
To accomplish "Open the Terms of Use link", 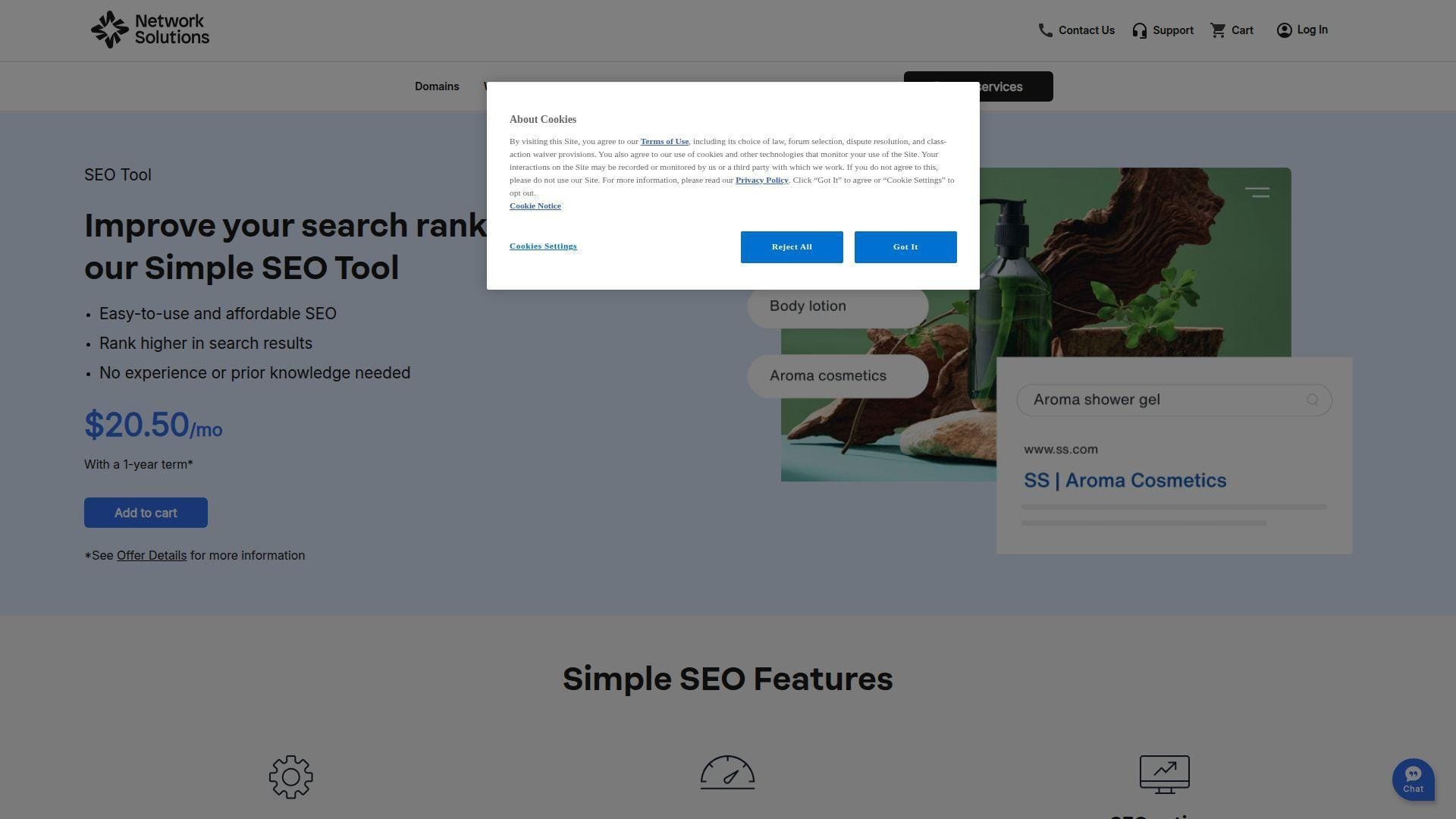I will pyautogui.click(x=664, y=141).
